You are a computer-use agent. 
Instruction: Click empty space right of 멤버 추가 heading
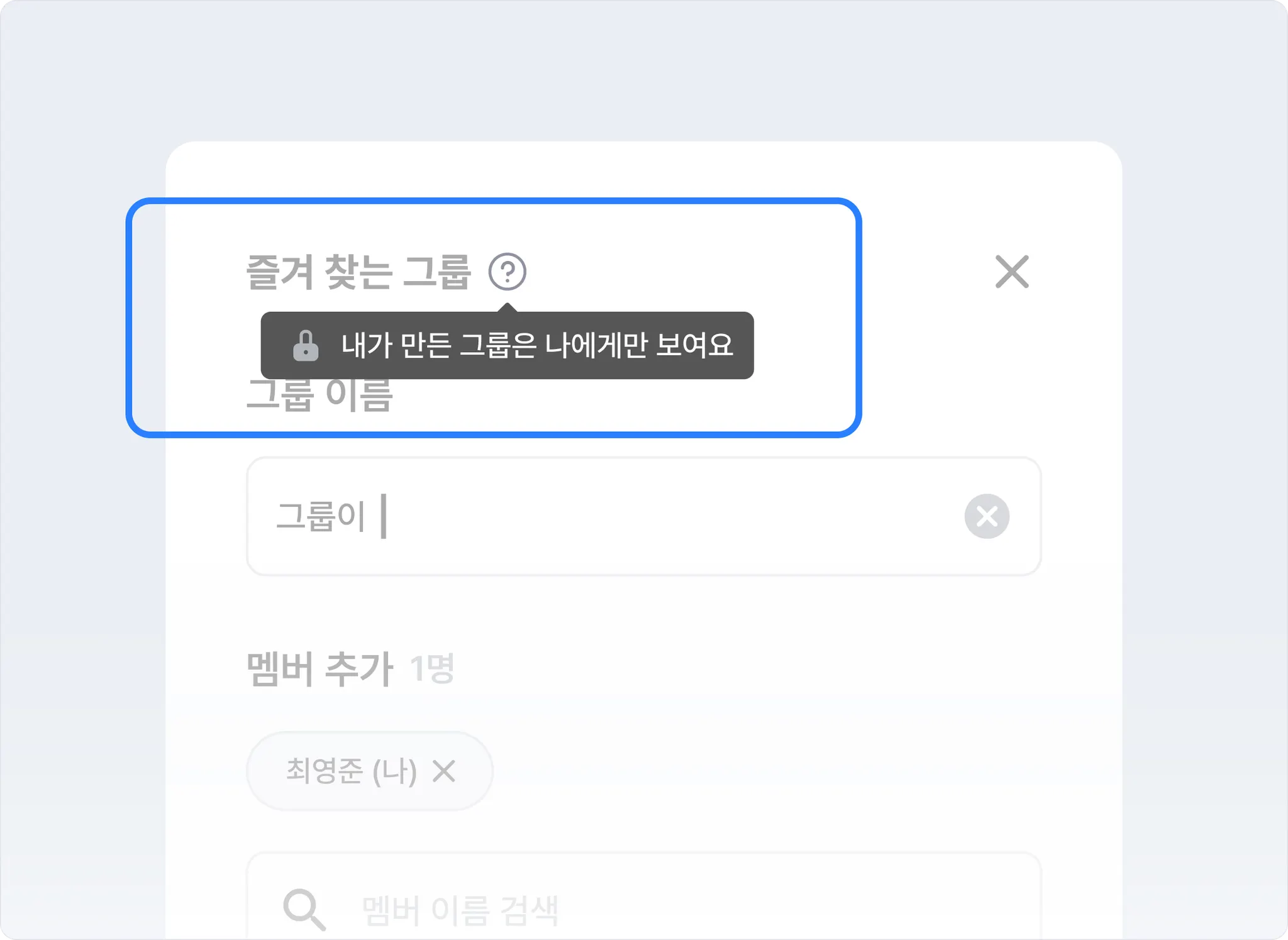click(755, 668)
